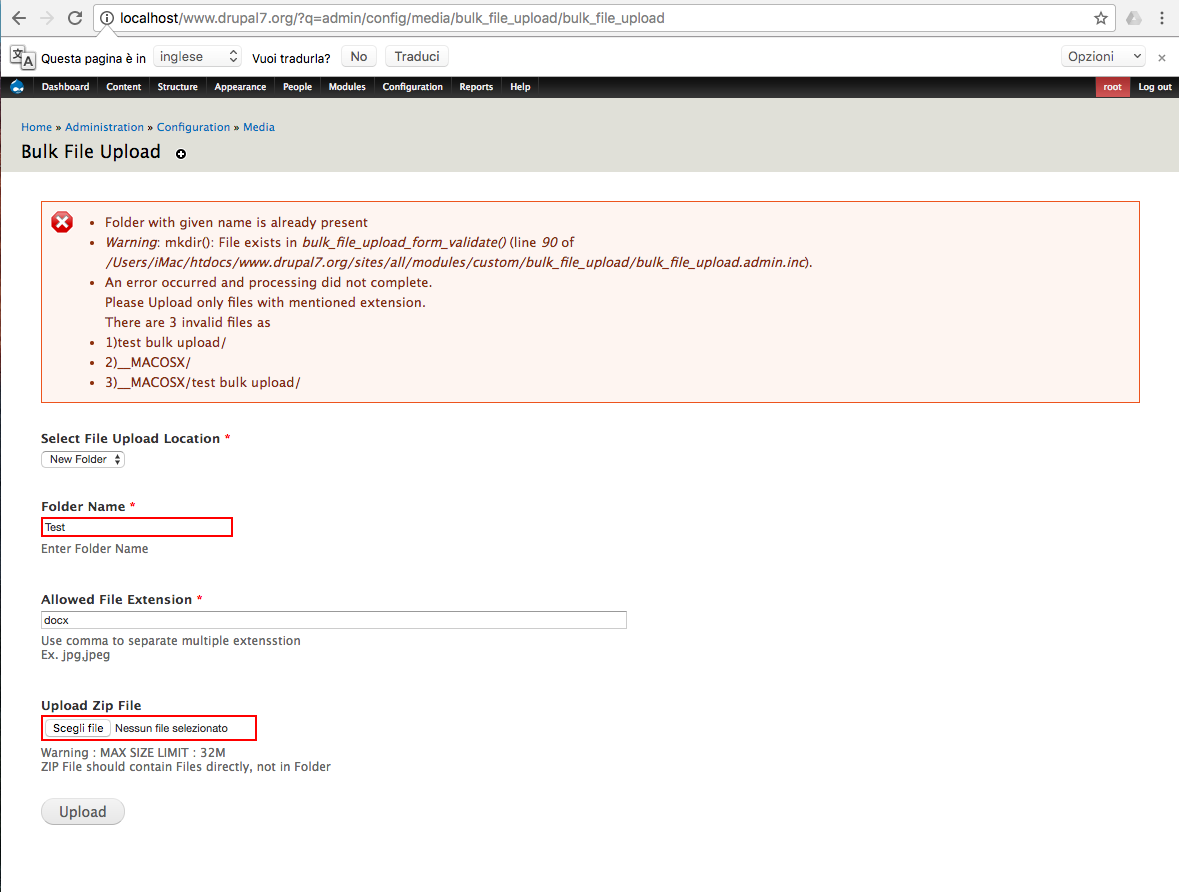
Task: Open the contextual gear icon beside Bulk File Upload
Action: pos(181,153)
